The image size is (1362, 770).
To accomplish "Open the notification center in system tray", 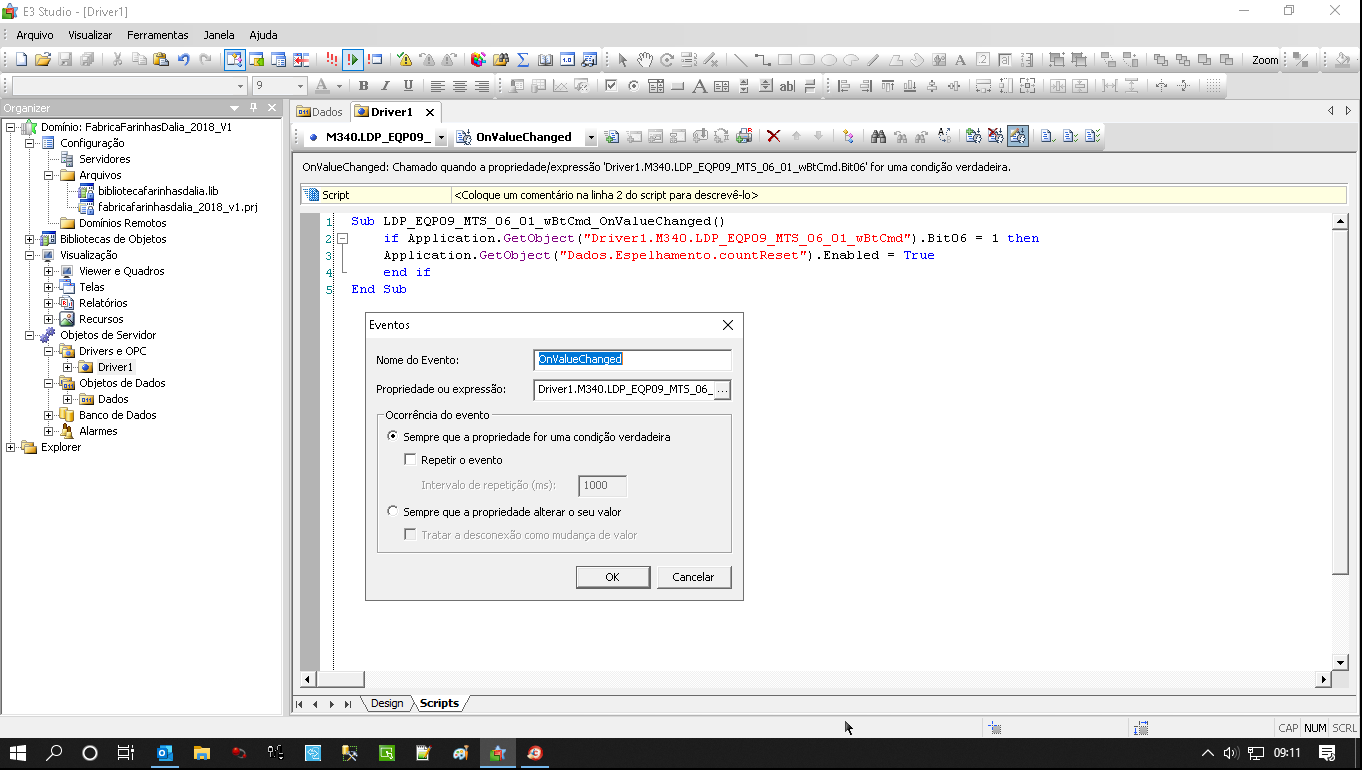I will click(x=1327, y=753).
